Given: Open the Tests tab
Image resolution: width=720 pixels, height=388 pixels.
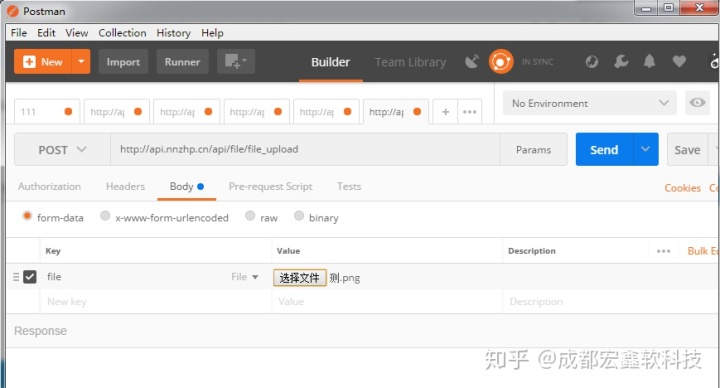Looking at the screenshot, I should click(349, 186).
